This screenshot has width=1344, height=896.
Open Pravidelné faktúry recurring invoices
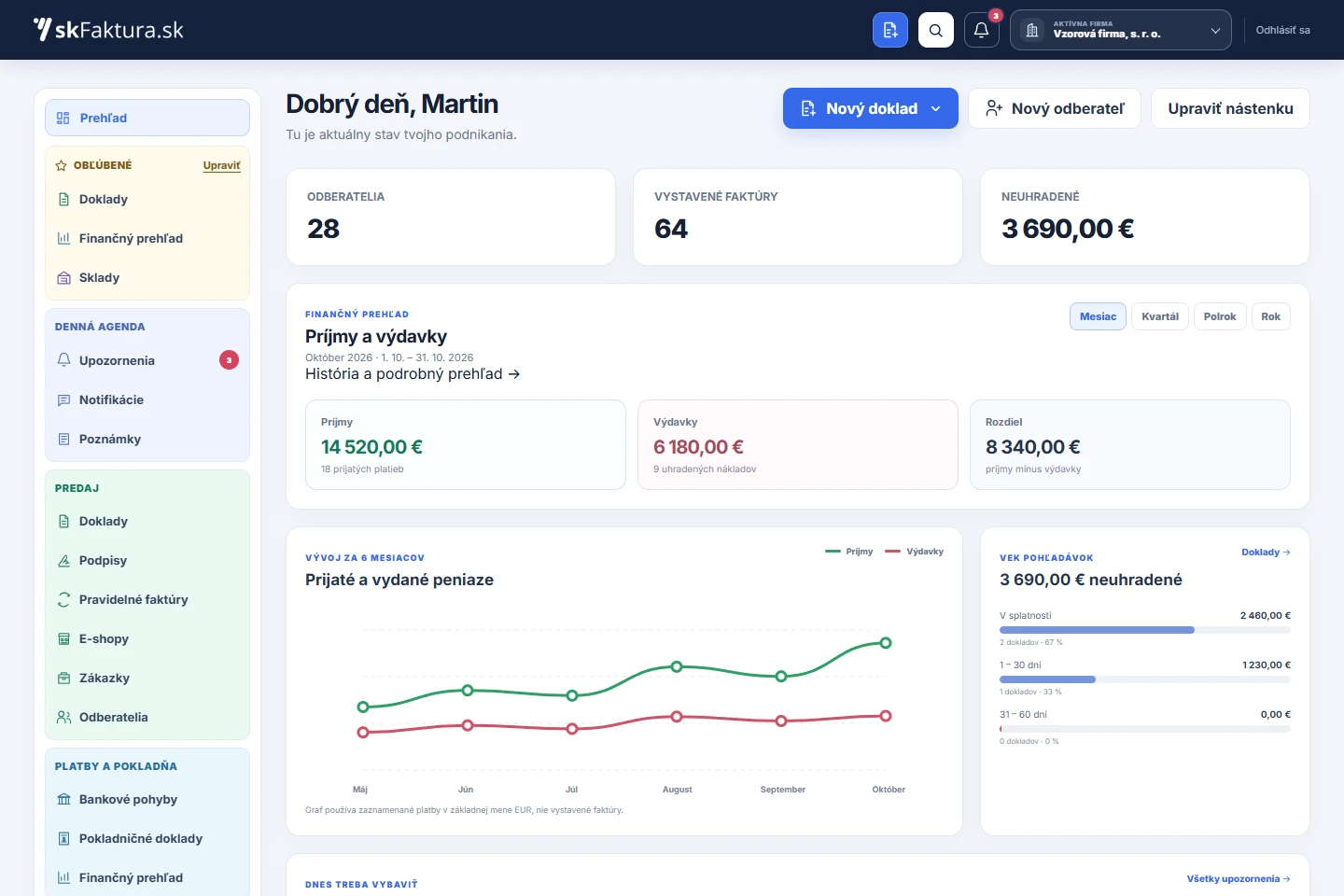(147, 599)
